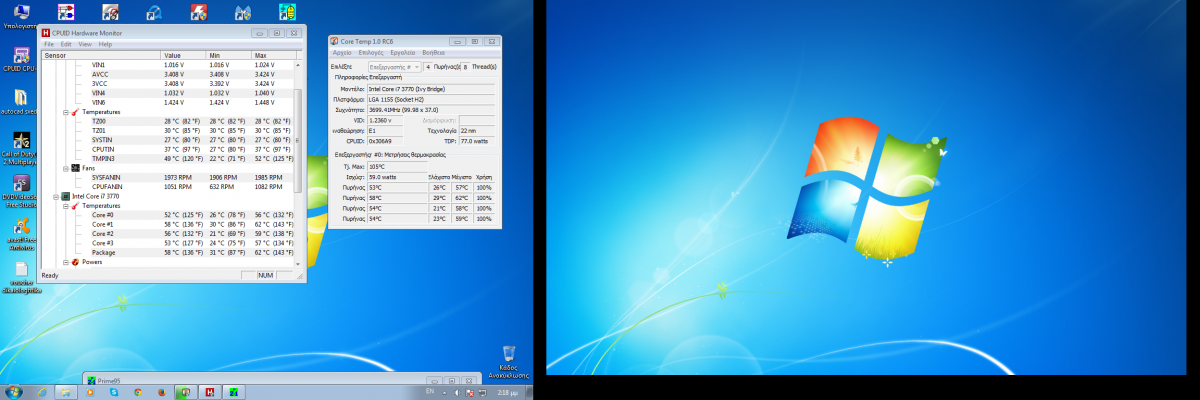Open Windows Explorer folder on taskbar
The height and width of the screenshot is (400, 1200).
pos(66,391)
